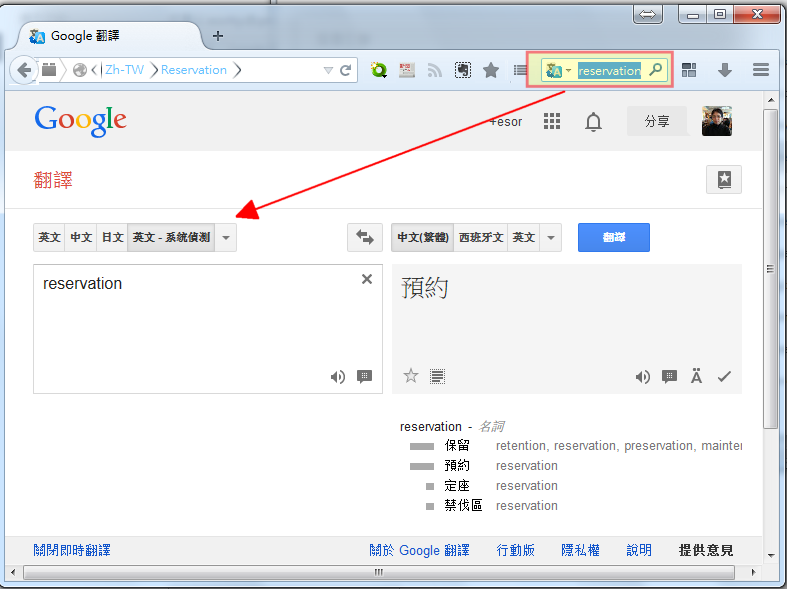787x589 pixels.
Task: Open the pinned tab icon left of address bar
Action: (49, 70)
